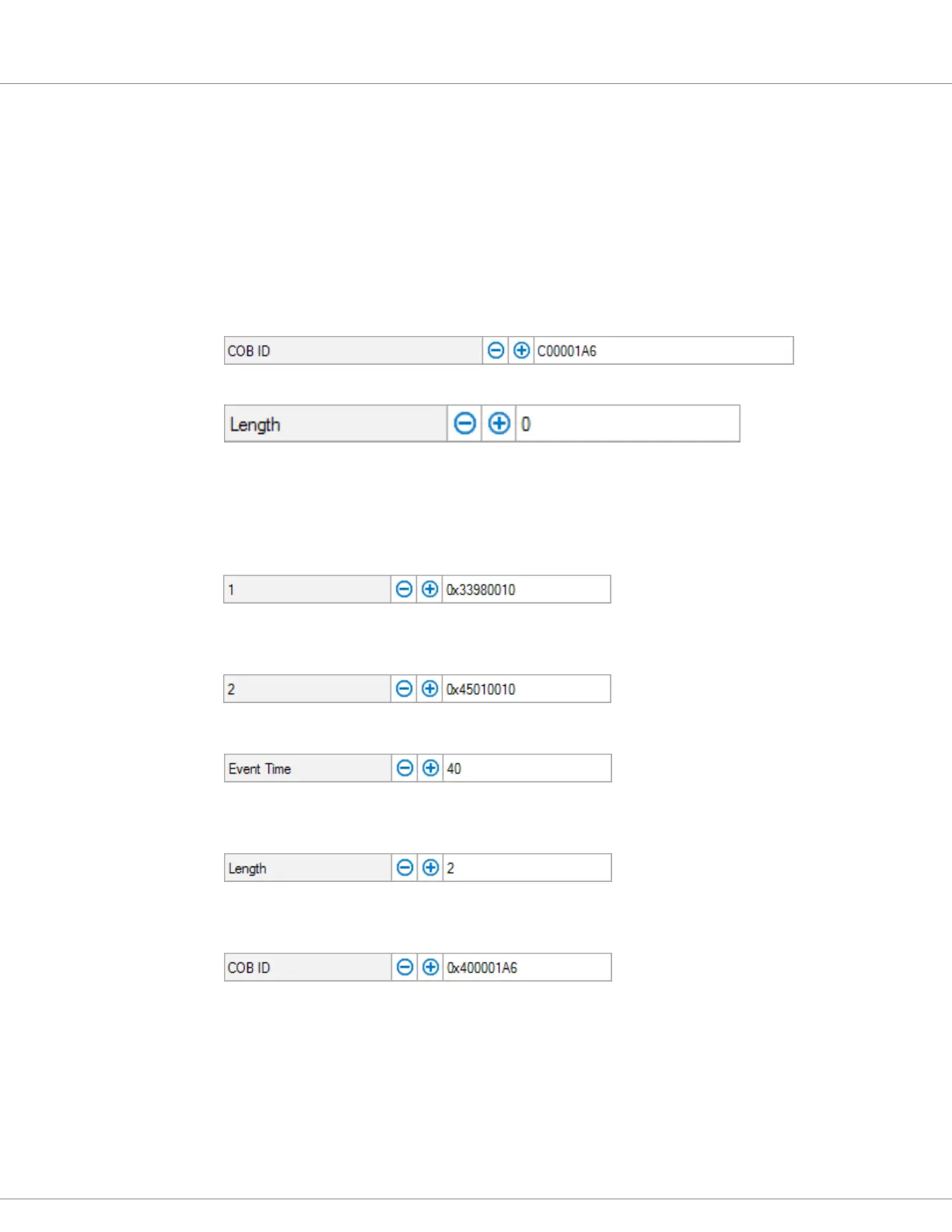The image size is (952, 1232).
Task: Click minus icon for entry 1 0x33980010
Action: tap(404, 590)
